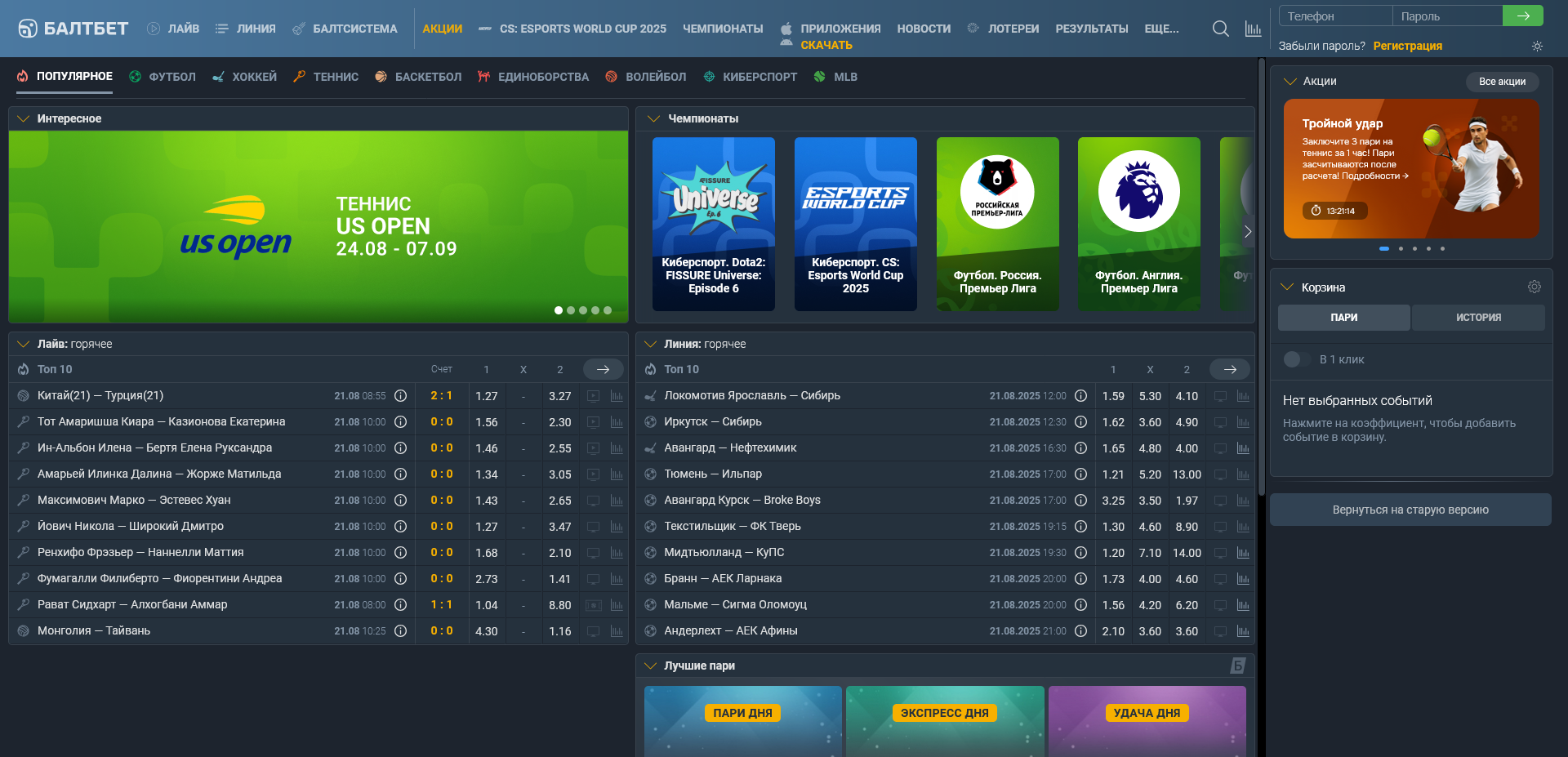Collapse the Лучшие пари section
Screen dimensions: 1568x757
(651, 666)
